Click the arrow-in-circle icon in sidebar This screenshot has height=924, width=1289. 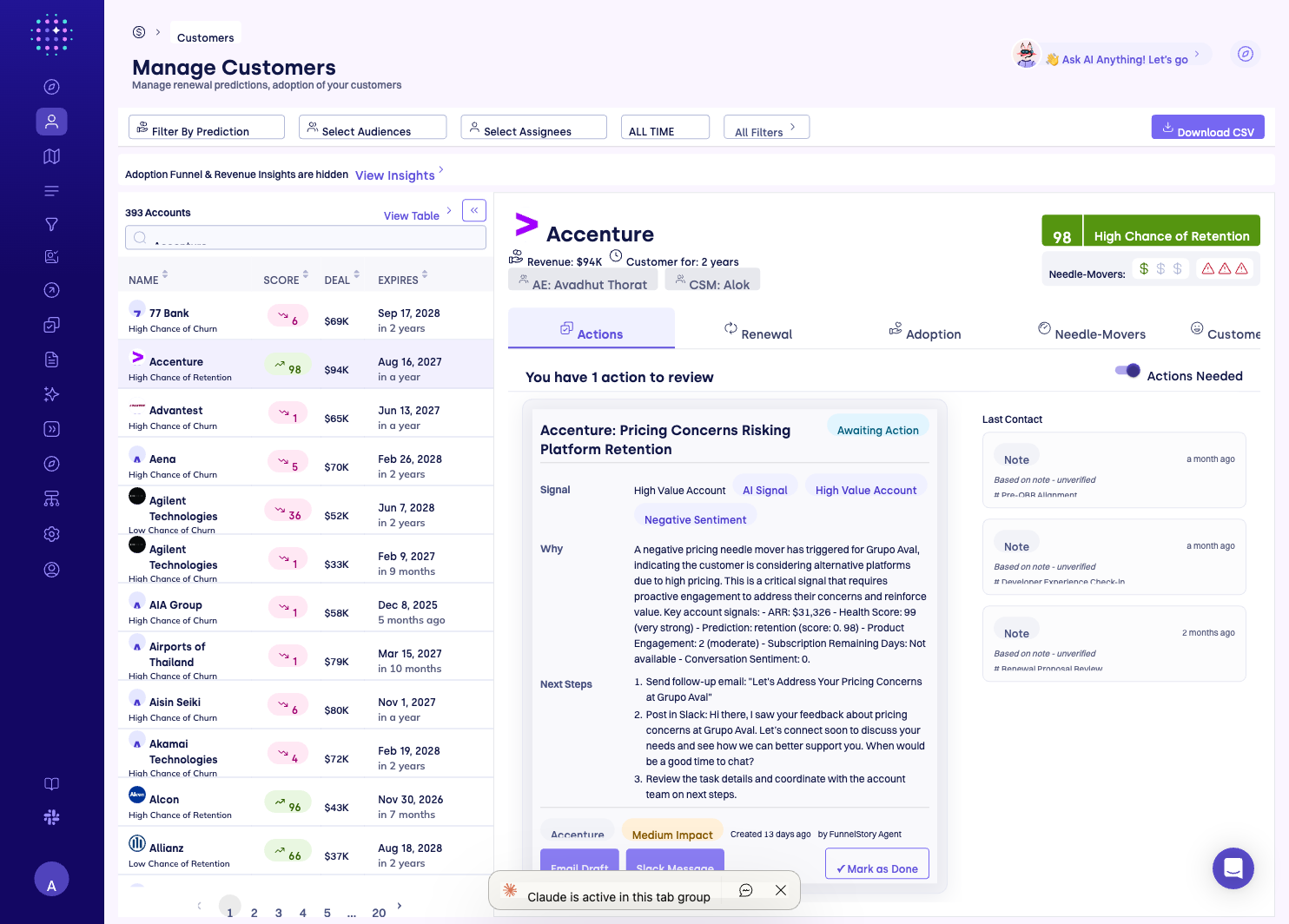[x=52, y=291]
